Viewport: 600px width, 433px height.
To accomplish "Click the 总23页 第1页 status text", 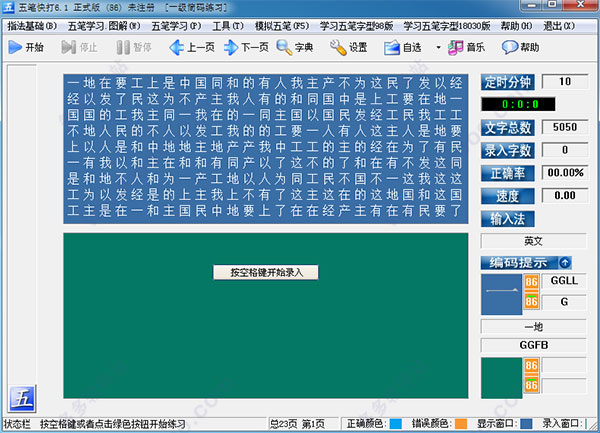I will pos(297,424).
